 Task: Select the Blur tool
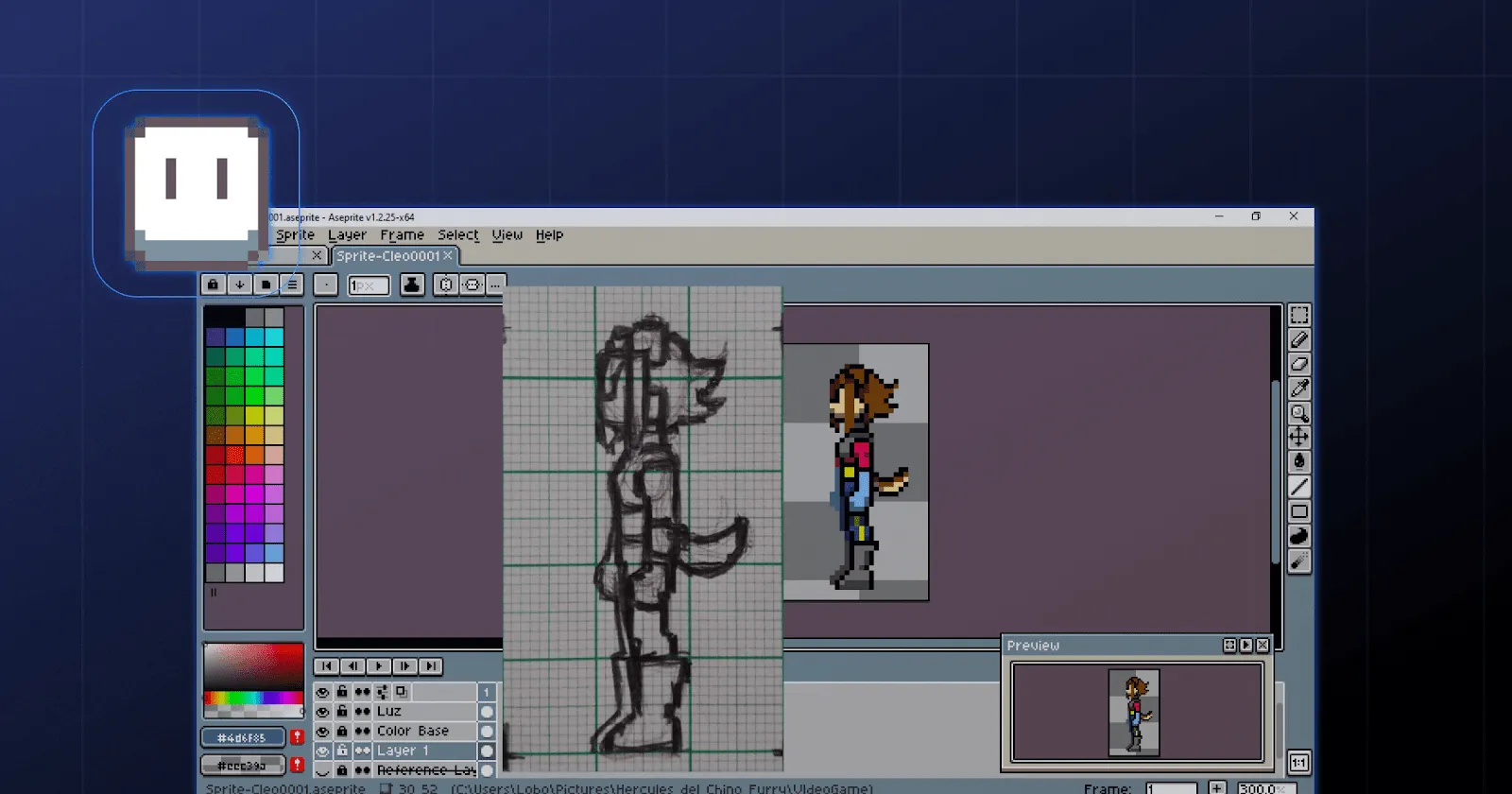click(x=1299, y=561)
